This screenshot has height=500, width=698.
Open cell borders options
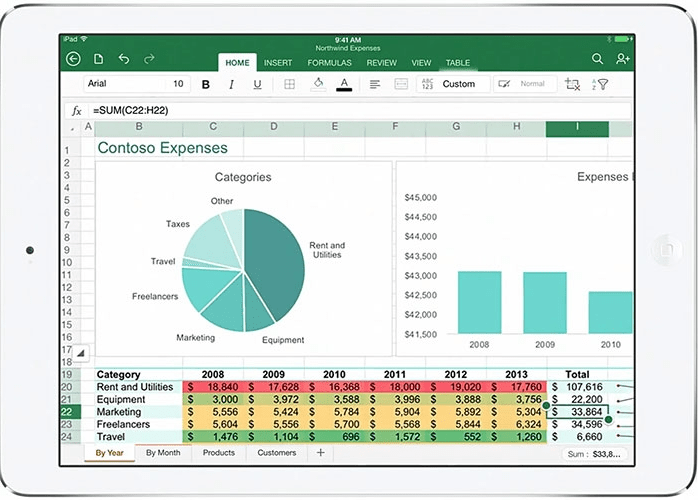[x=289, y=85]
